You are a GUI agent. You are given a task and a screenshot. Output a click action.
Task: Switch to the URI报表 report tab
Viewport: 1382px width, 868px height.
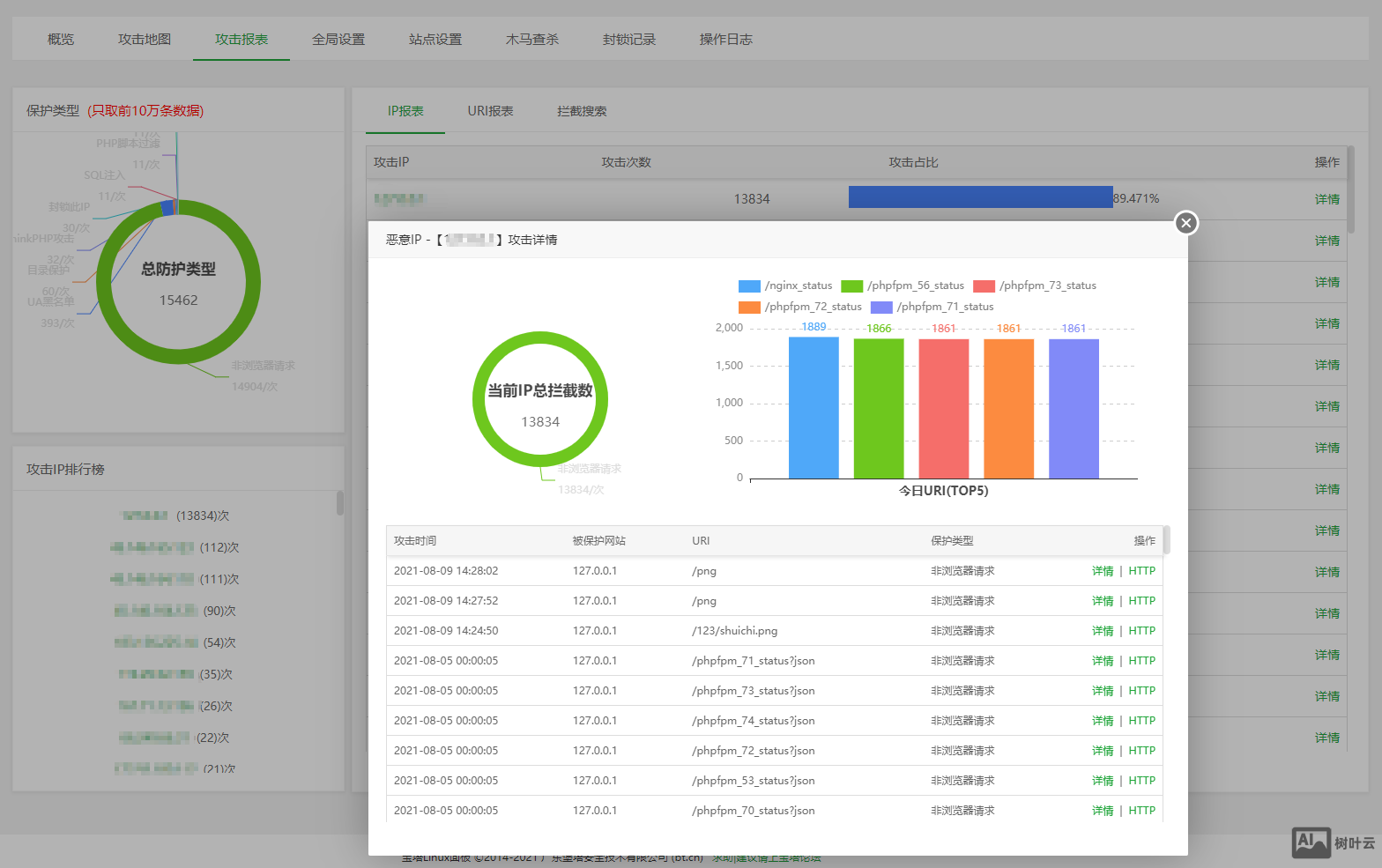coord(490,111)
